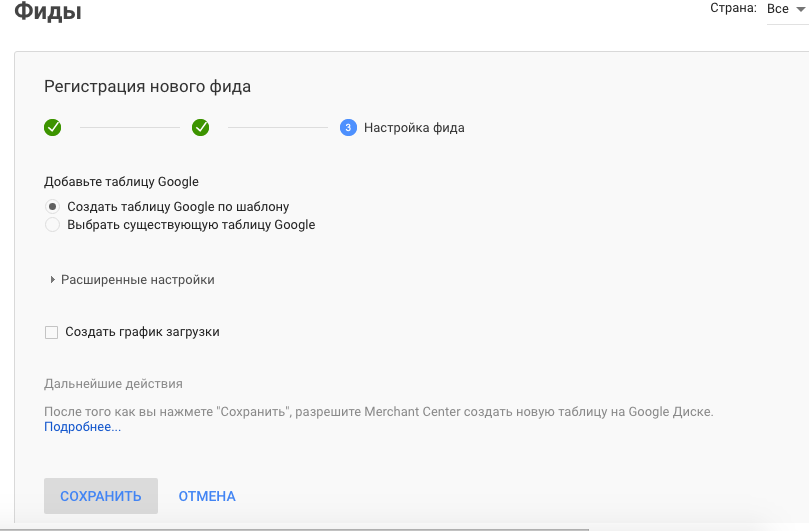Click the "Дальнейшие действия" heading text
The height and width of the screenshot is (531, 809).
coord(114,384)
